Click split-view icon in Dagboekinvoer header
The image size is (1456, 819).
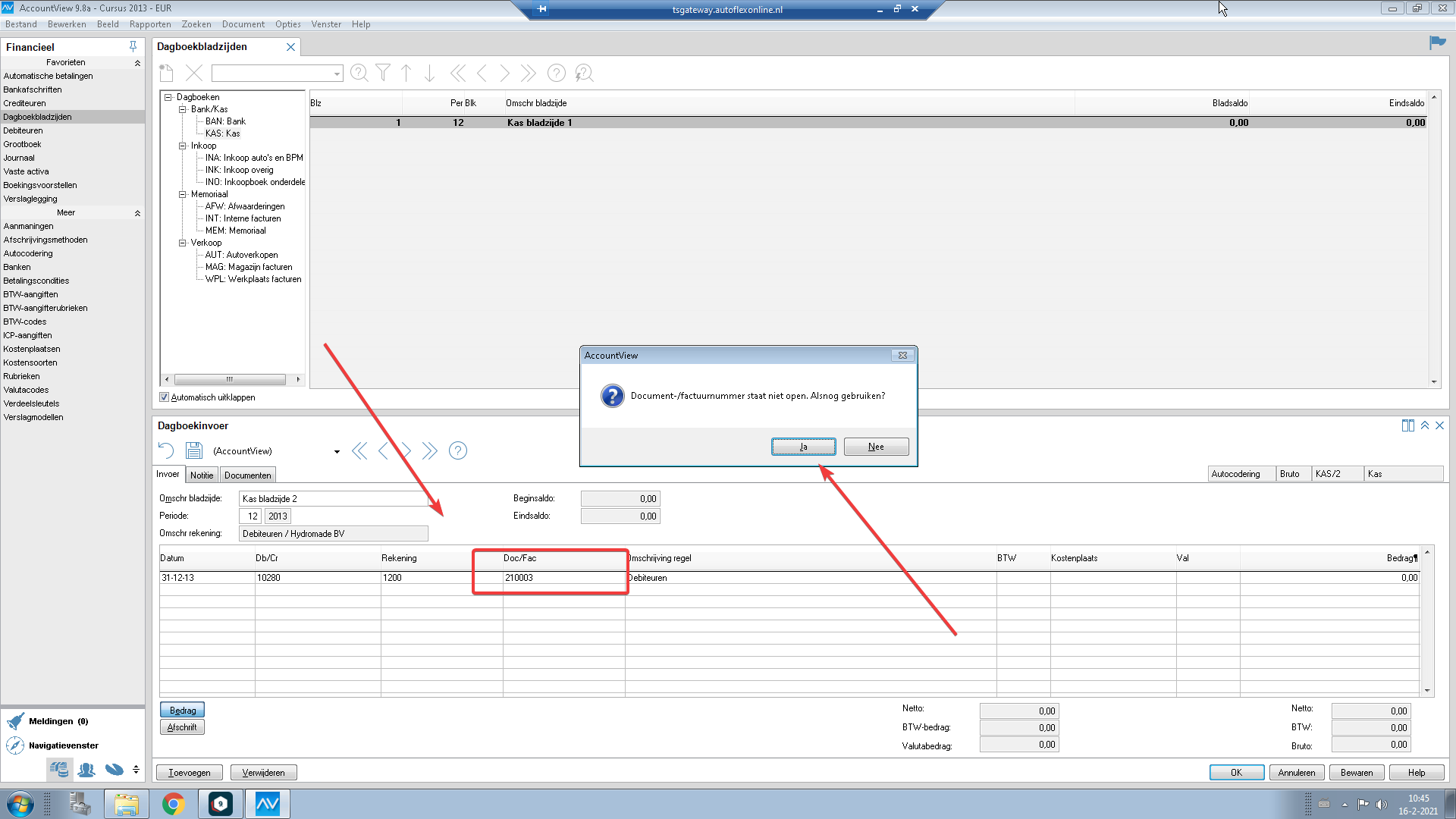pyautogui.click(x=1408, y=425)
